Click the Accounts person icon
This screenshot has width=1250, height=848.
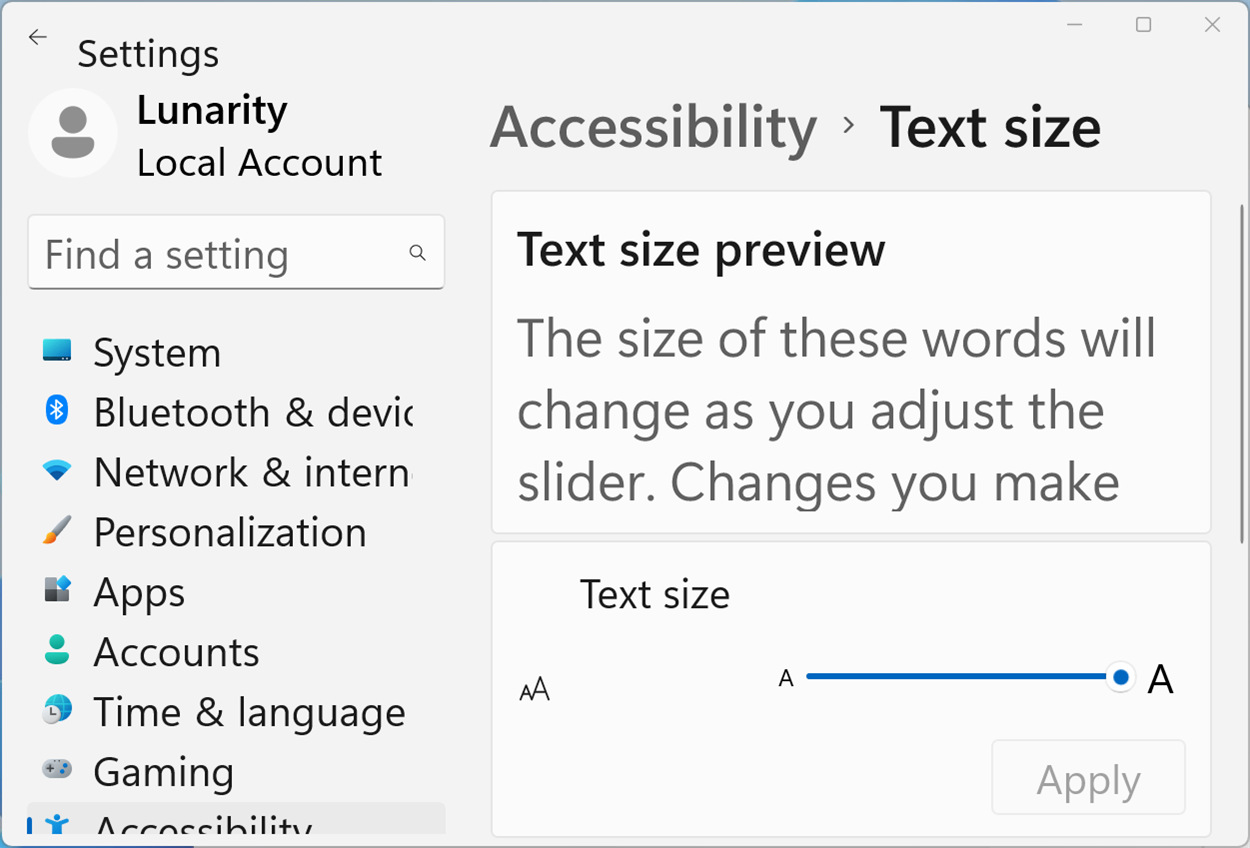point(57,651)
